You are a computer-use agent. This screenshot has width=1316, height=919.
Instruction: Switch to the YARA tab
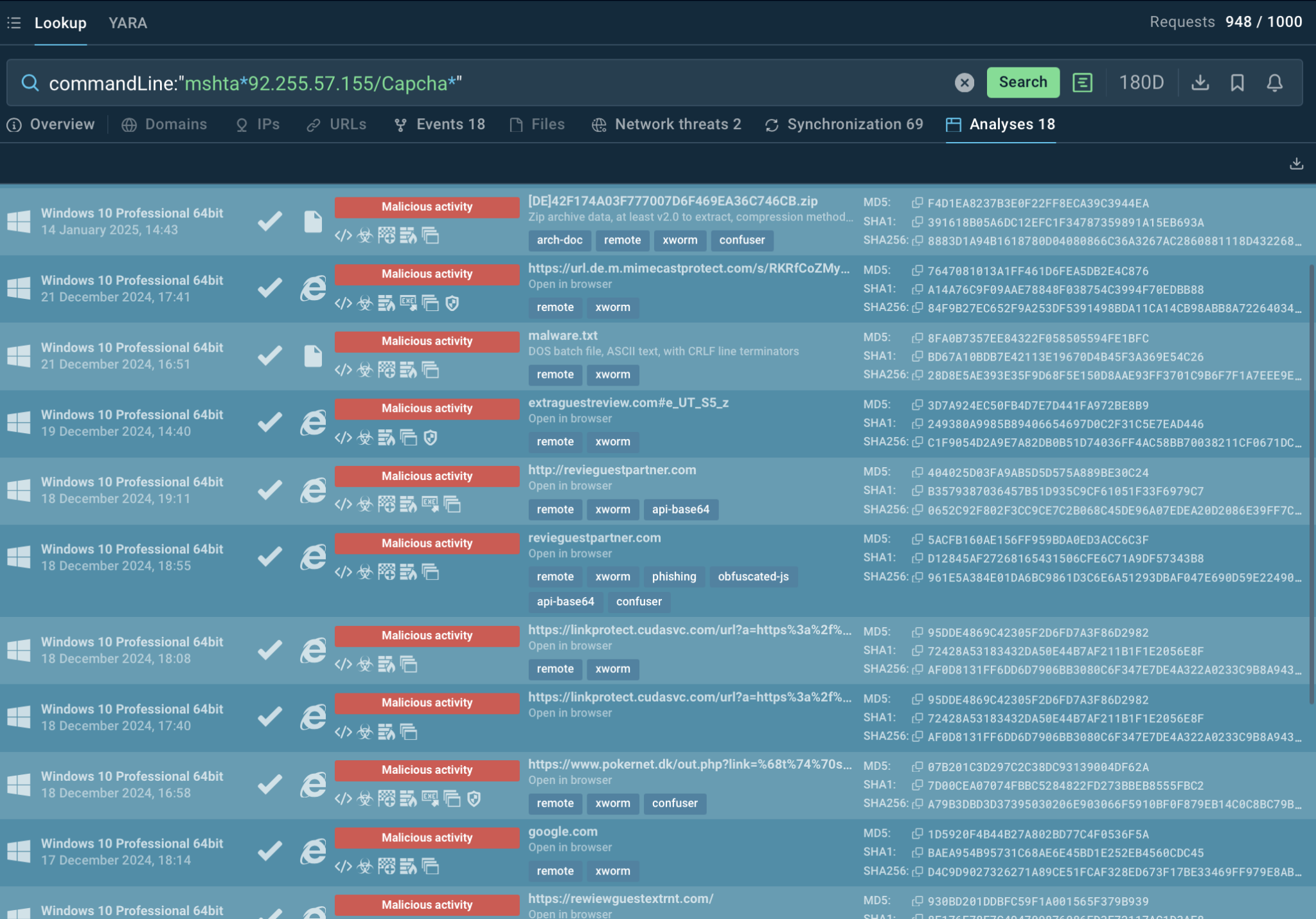click(x=127, y=23)
